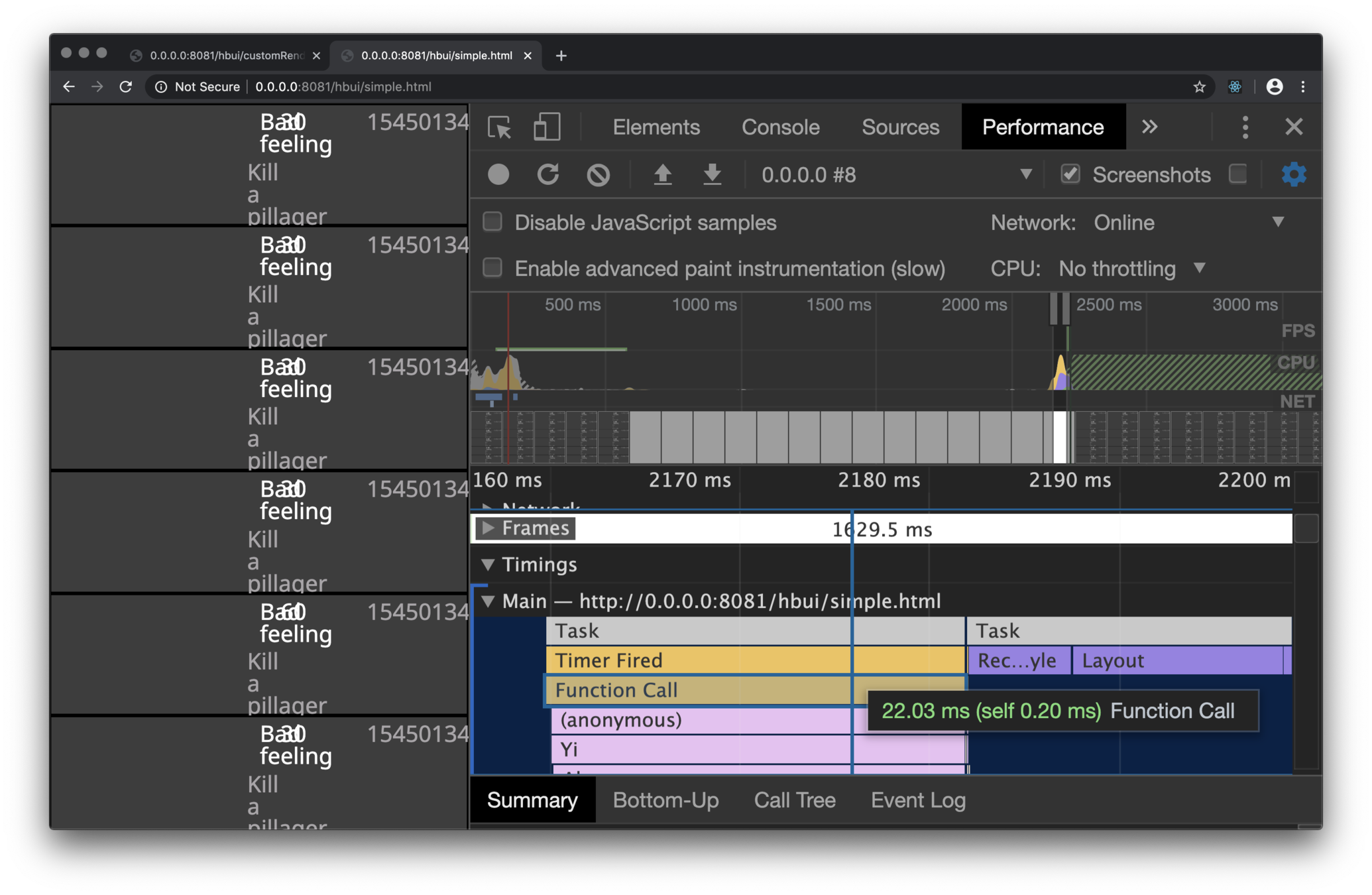Open the Bottom-Up tab
1372x895 pixels.
[x=665, y=800]
